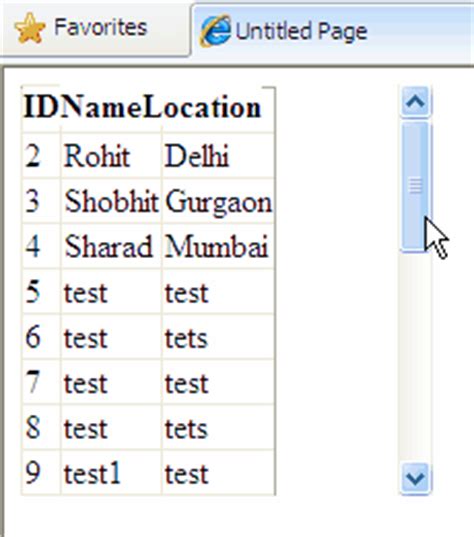
Task: Click the ID 9 cell
Action: [x=41, y=473]
